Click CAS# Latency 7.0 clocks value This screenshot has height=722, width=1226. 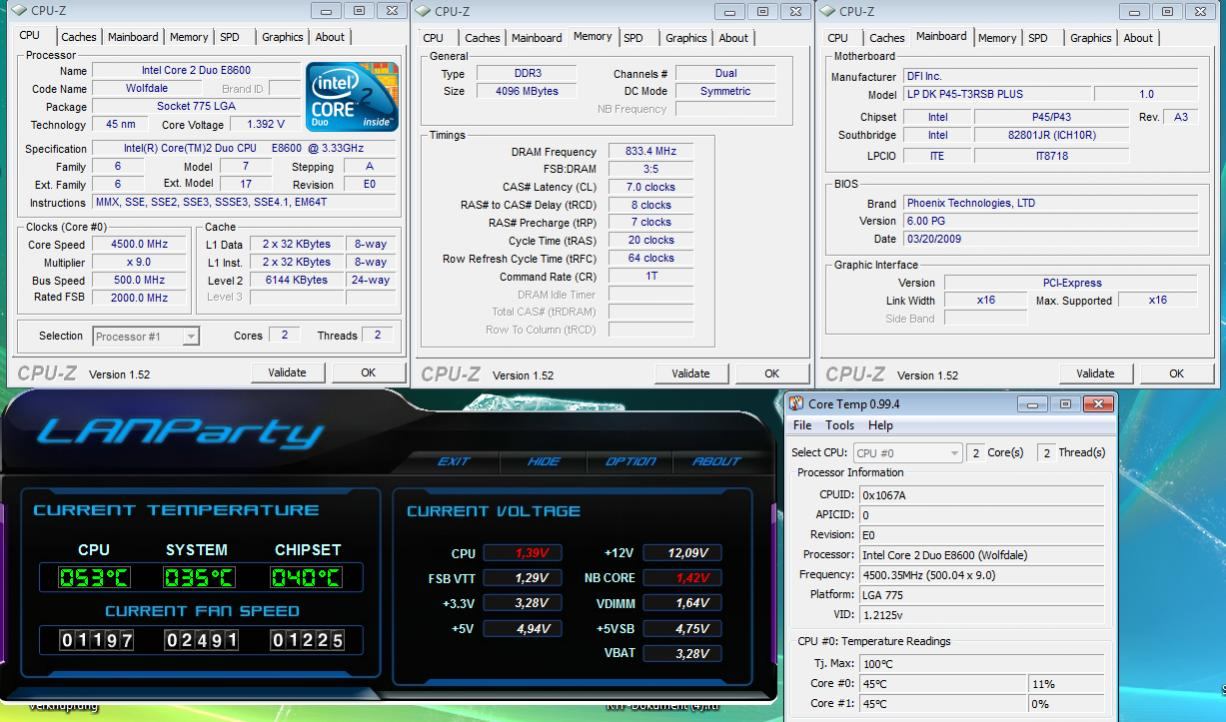(650, 187)
